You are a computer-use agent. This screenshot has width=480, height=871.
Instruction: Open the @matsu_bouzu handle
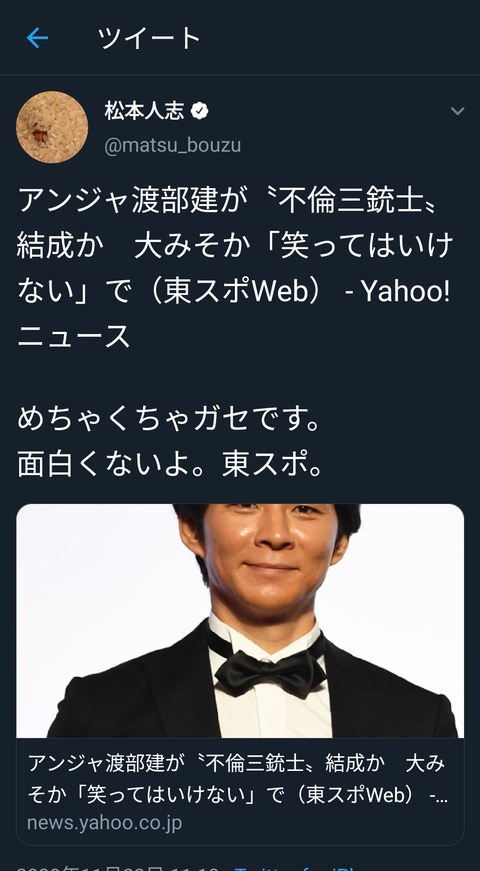pos(172,146)
